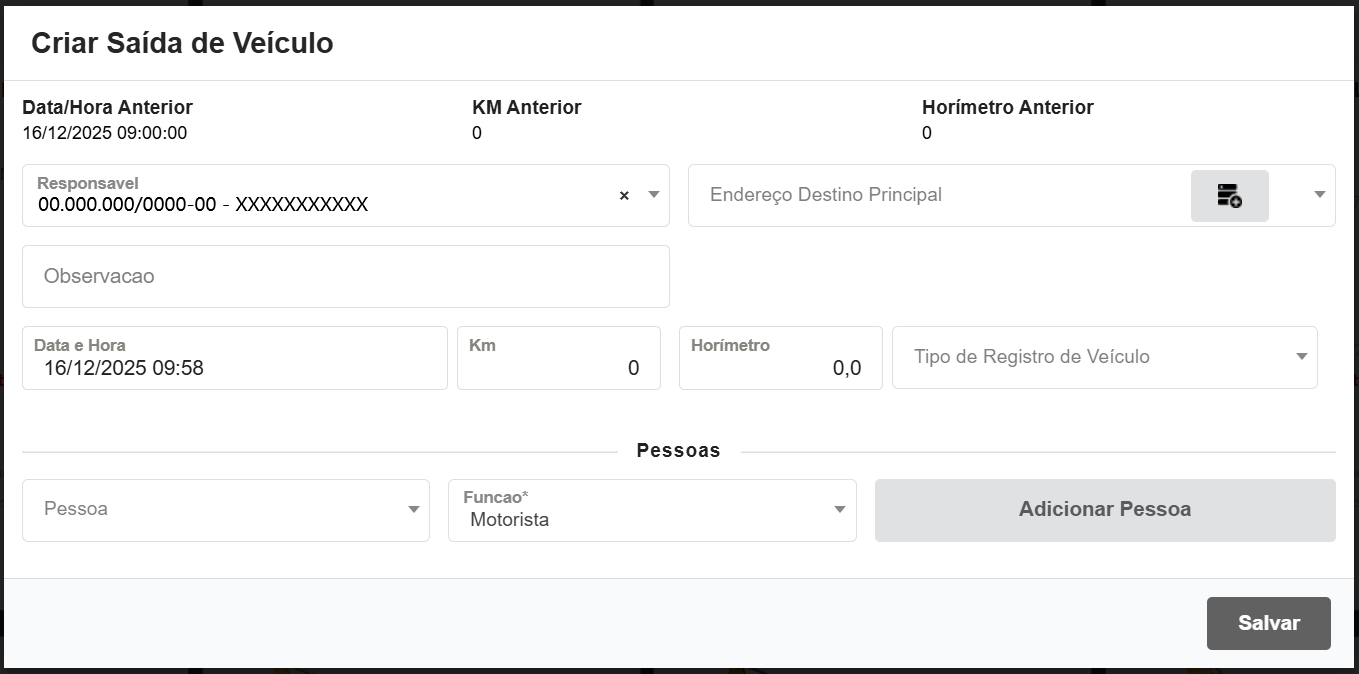Click the Adicionar Pessoa button
1359x674 pixels.
[1104, 510]
